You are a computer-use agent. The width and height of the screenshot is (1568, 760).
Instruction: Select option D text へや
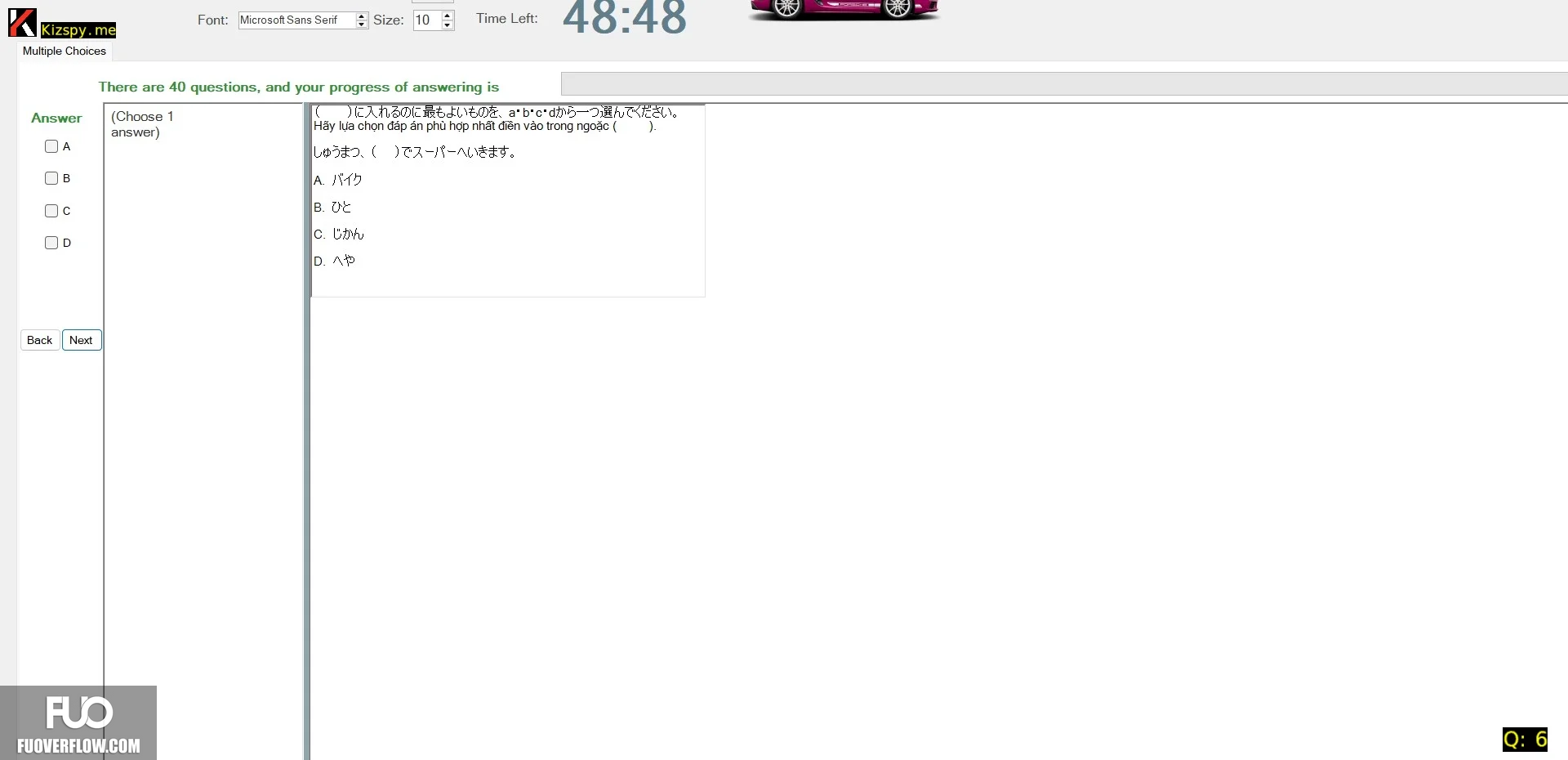344,261
